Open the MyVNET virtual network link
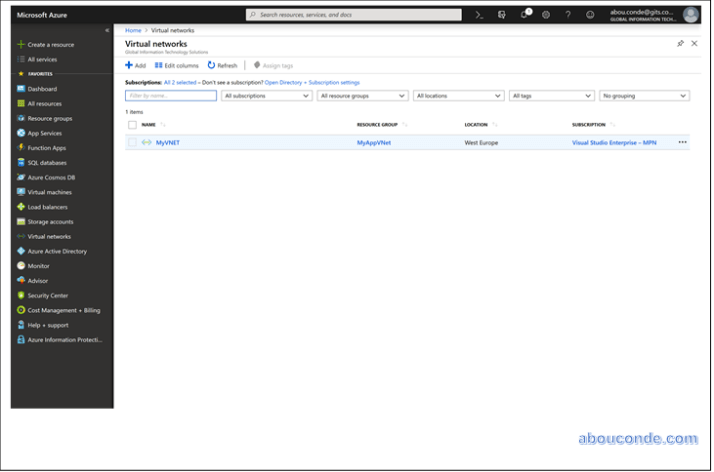The width and height of the screenshot is (714, 472). point(167,143)
